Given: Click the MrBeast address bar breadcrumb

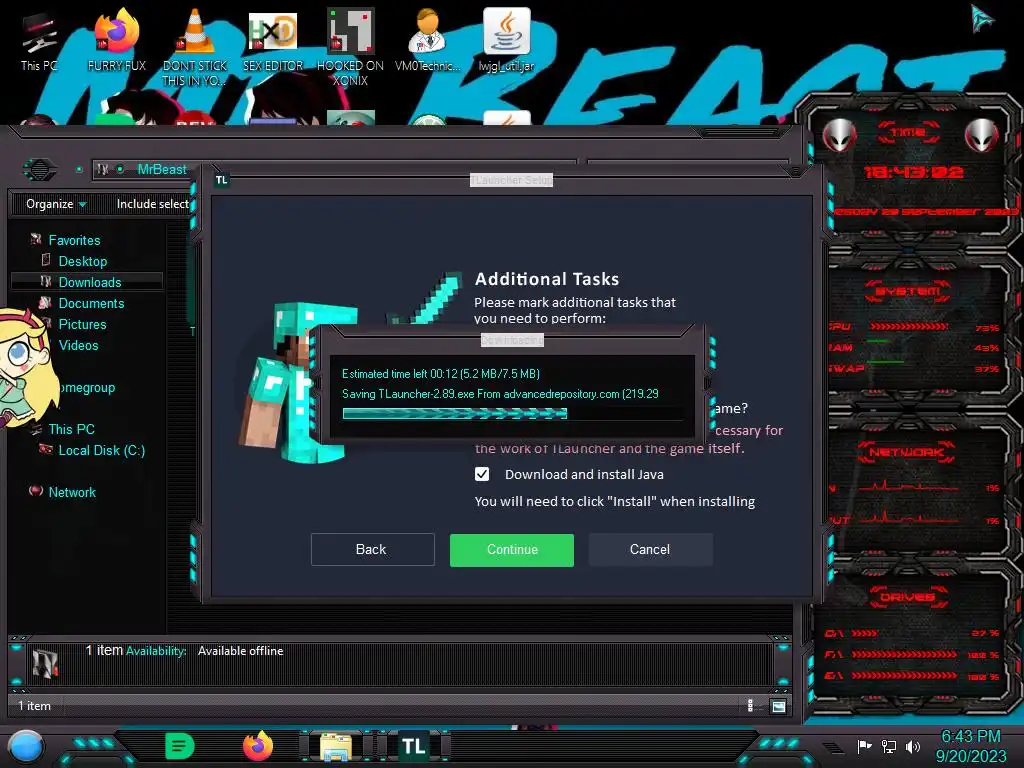Looking at the screenshot, I should click(x=162, y=169).
